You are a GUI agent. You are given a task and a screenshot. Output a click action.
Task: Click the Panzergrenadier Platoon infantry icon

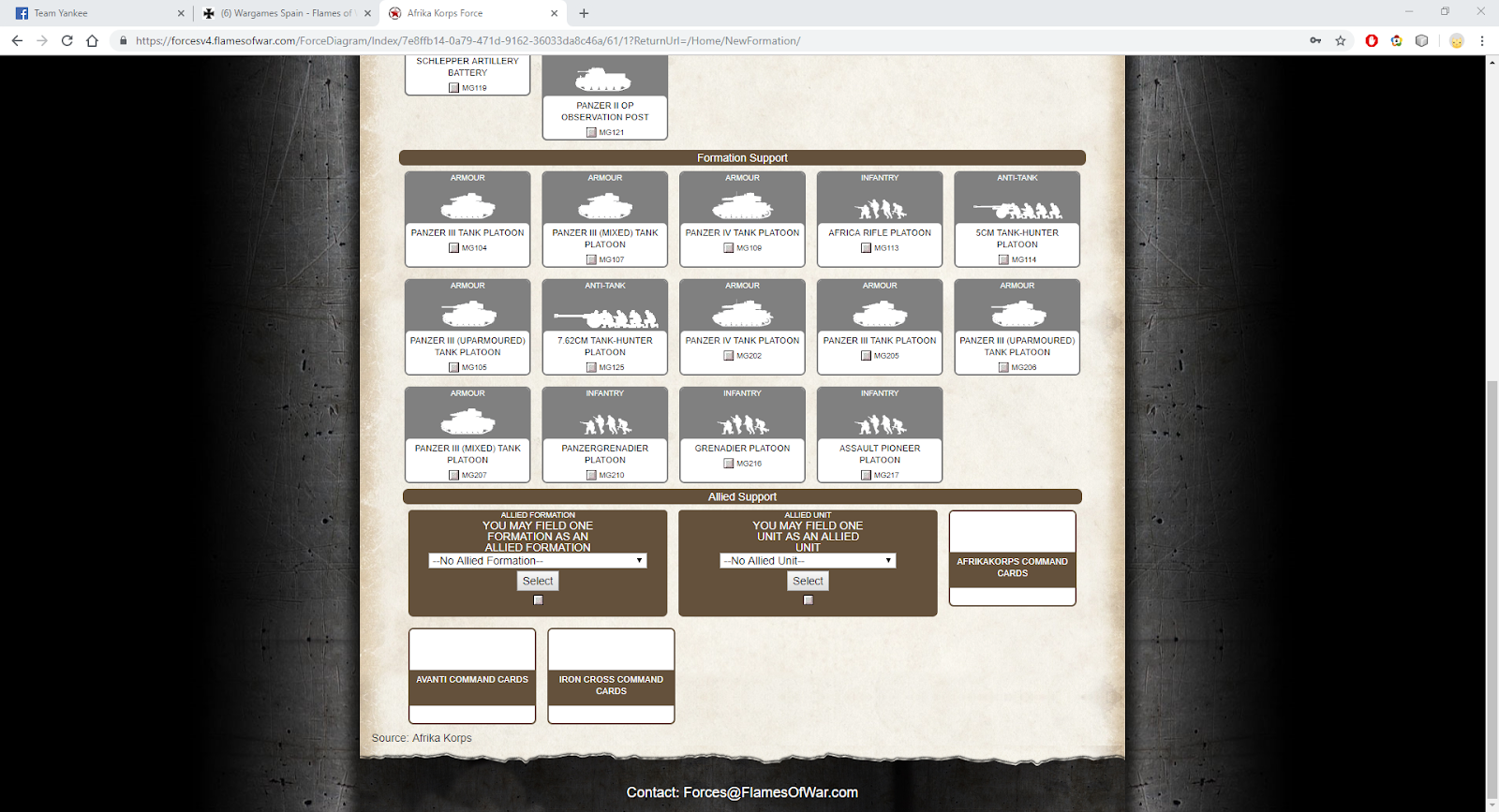tap(605, 424)
